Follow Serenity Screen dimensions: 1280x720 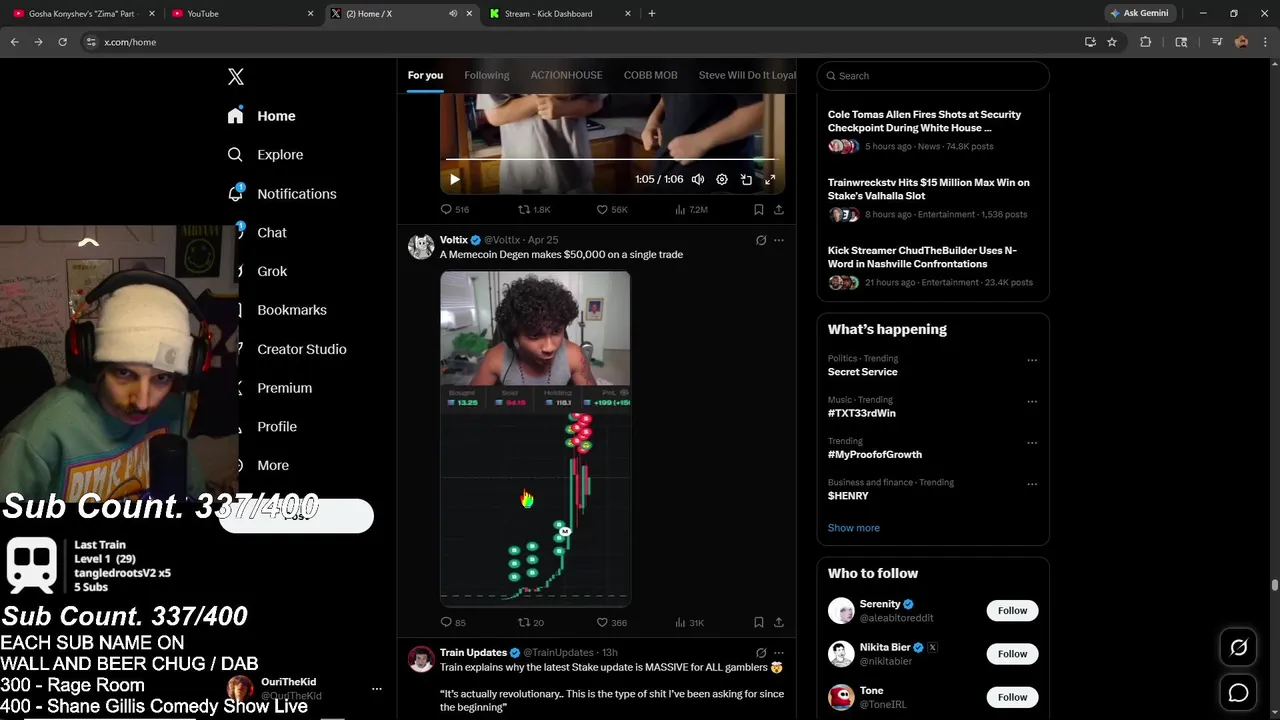click(1012, 611)
